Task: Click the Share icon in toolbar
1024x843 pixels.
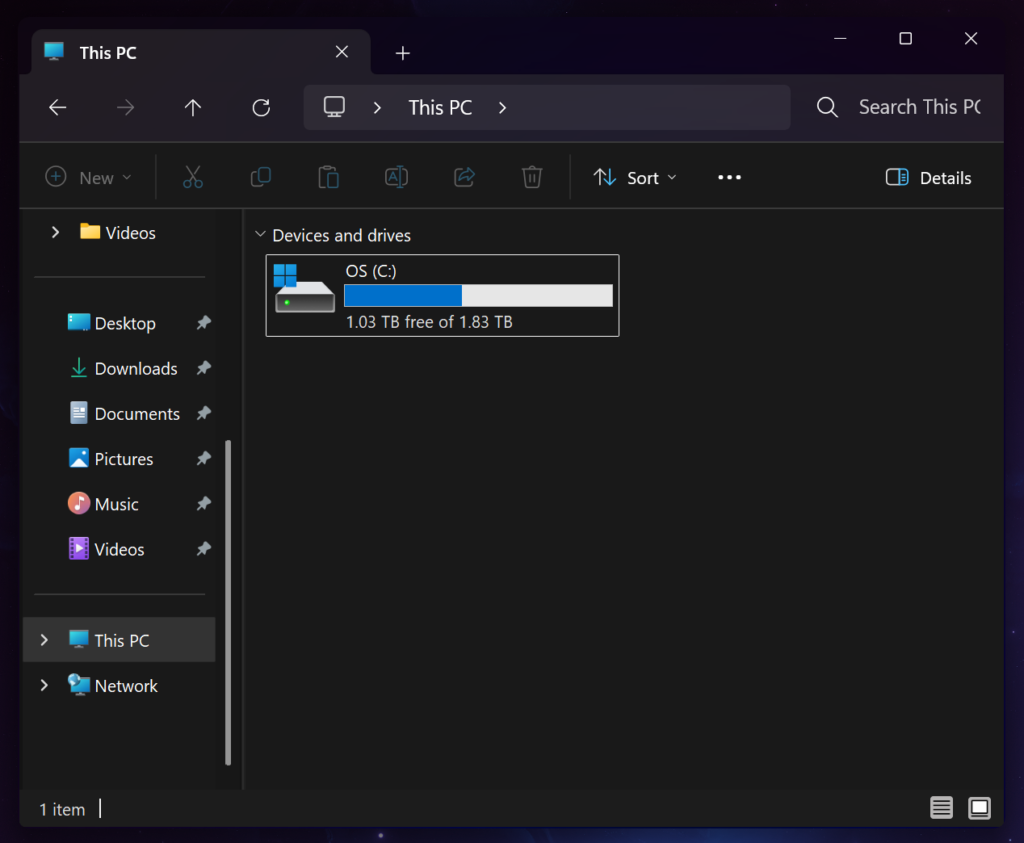Action: pyautogui.click(x=464, y=178)
